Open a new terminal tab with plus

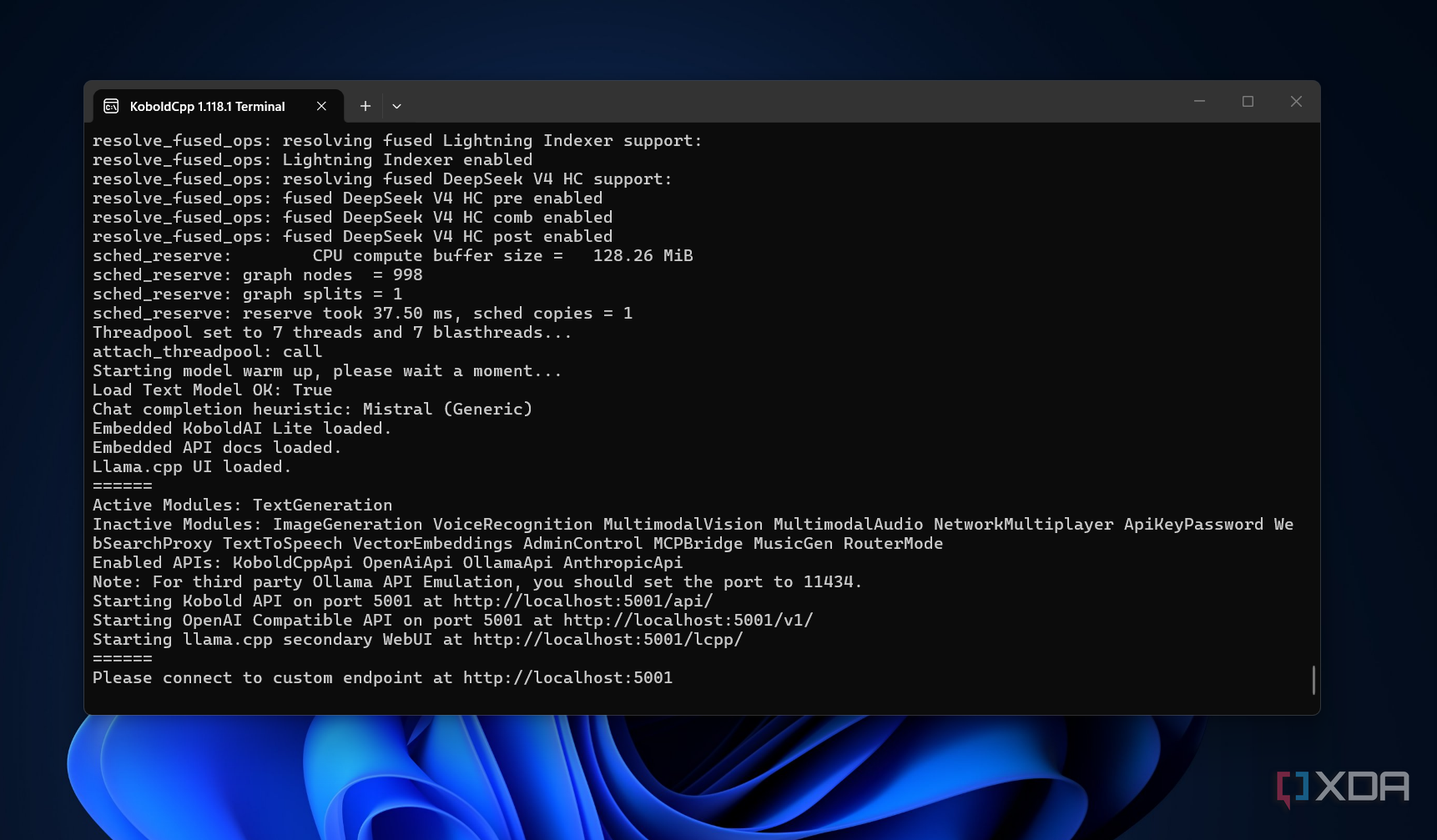point(365,106)
